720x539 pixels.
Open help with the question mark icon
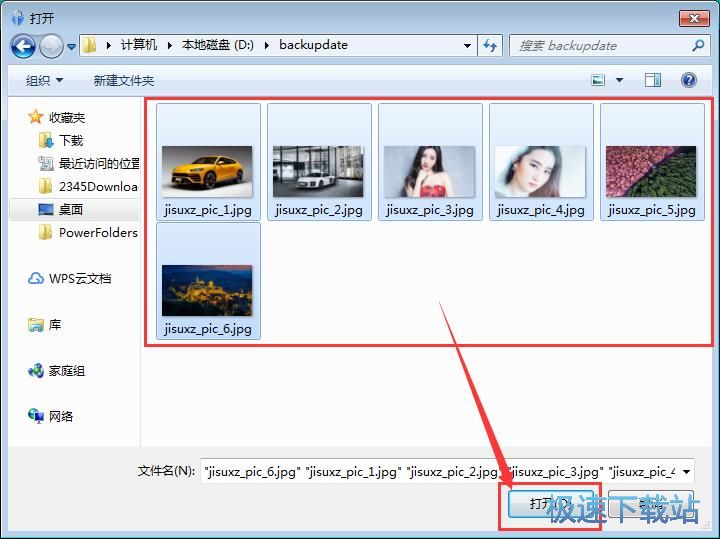click(x=689, y=80)
